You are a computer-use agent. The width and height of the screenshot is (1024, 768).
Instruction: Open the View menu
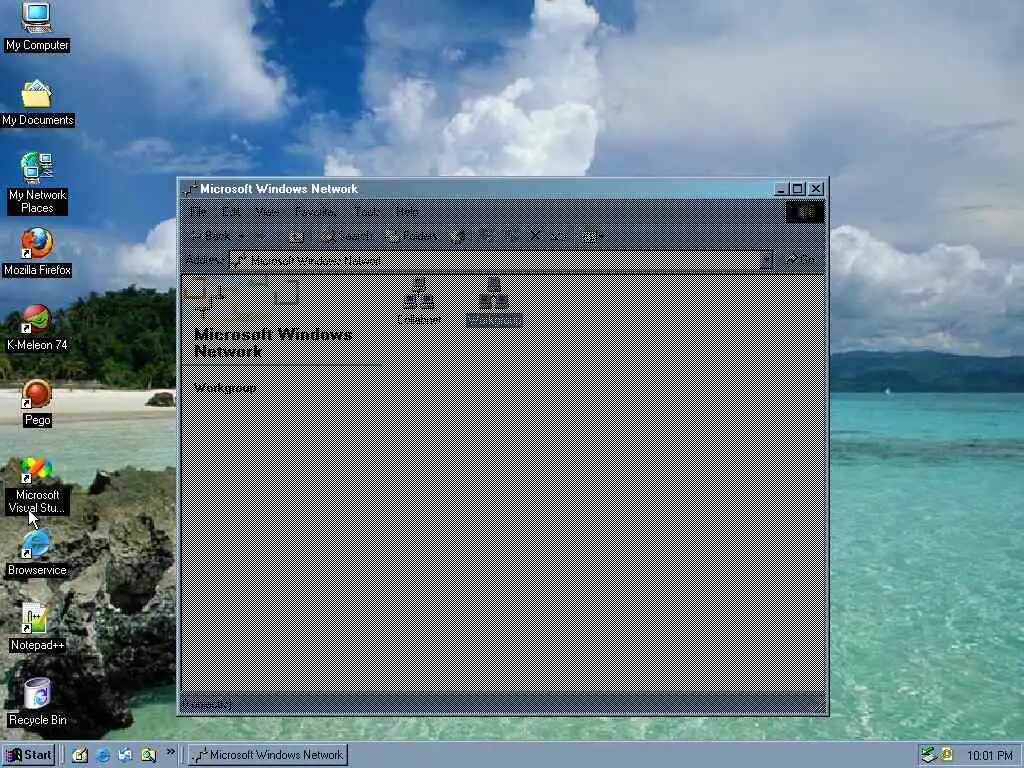267,212
